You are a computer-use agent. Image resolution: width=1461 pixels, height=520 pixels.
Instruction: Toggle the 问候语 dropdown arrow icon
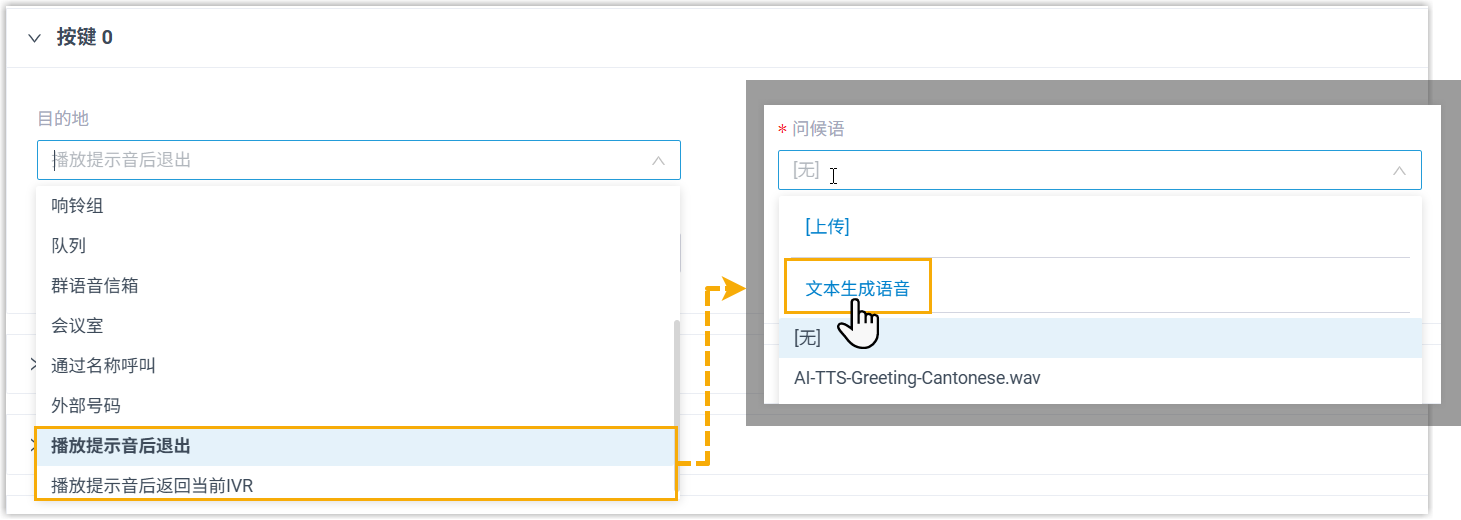pos(1399,171)
